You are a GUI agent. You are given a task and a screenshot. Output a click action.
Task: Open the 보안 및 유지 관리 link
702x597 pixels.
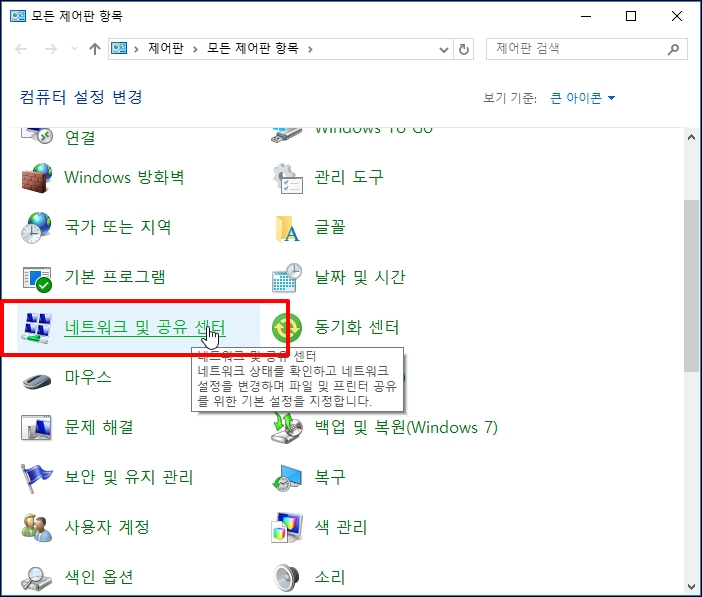point(129,477)
